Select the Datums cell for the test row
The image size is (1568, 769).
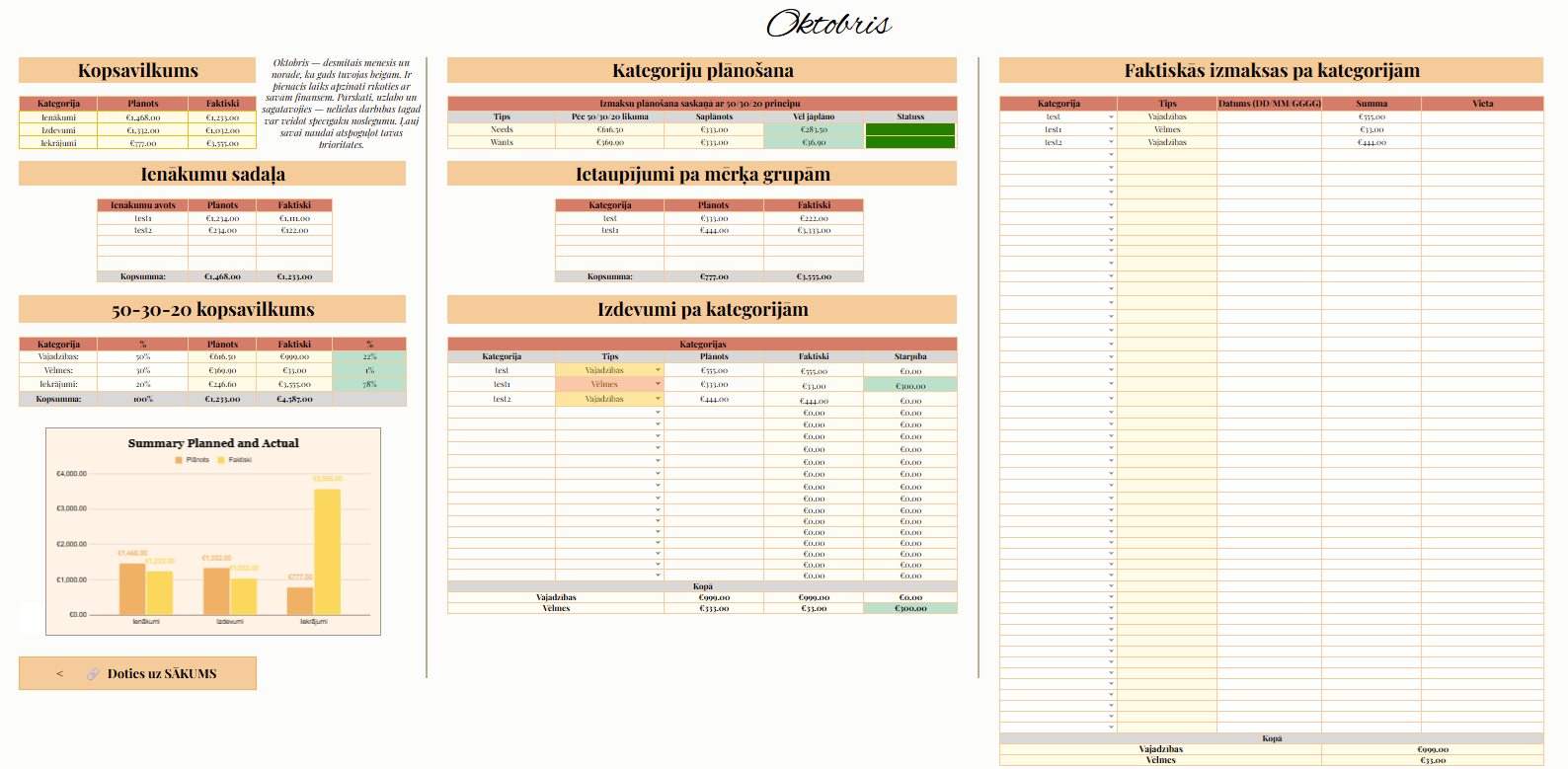click(1269, 116)
